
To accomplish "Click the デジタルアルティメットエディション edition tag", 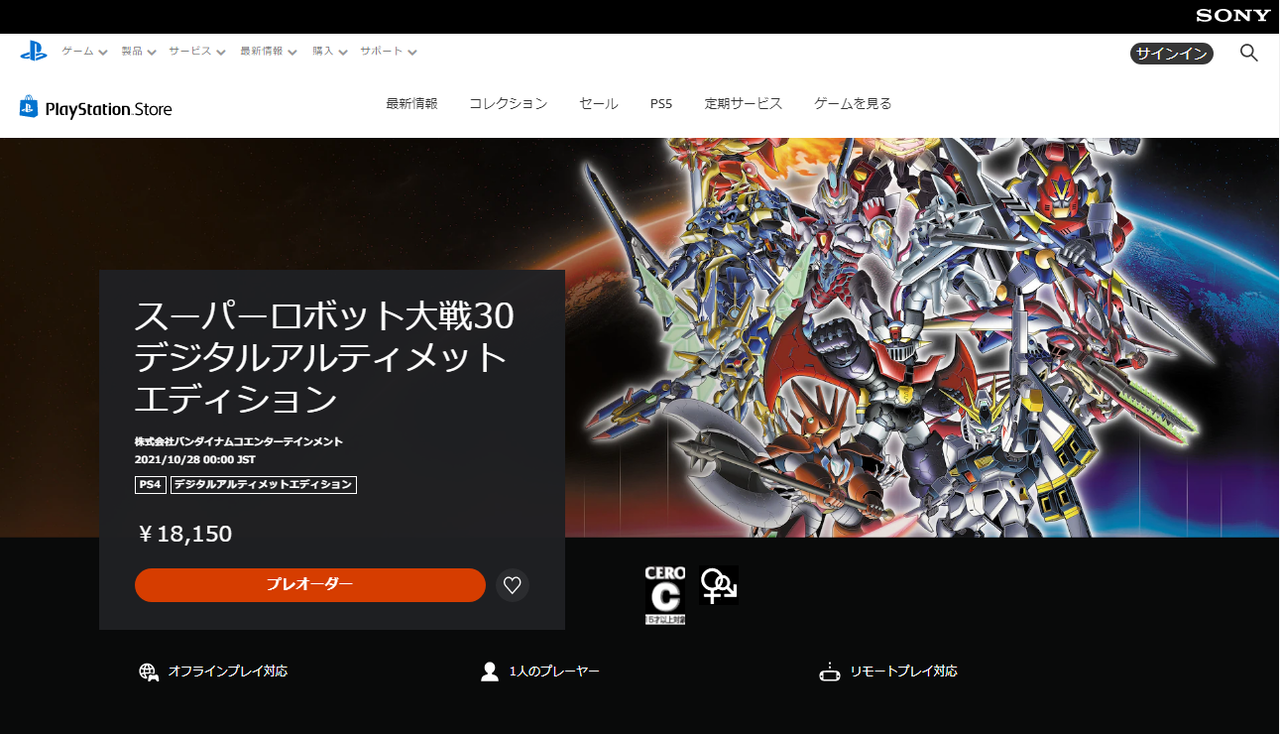I will (264, 485).
